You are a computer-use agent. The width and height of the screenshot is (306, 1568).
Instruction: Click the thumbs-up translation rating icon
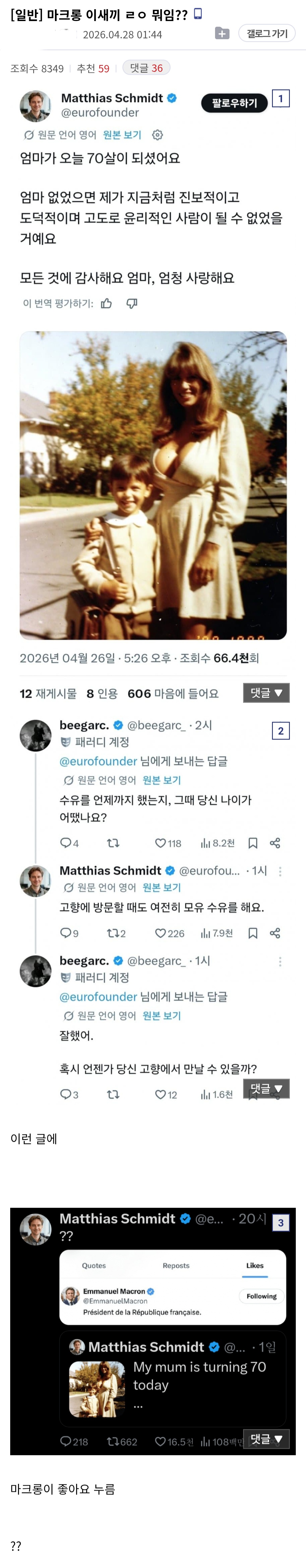[x=107, y=303]
